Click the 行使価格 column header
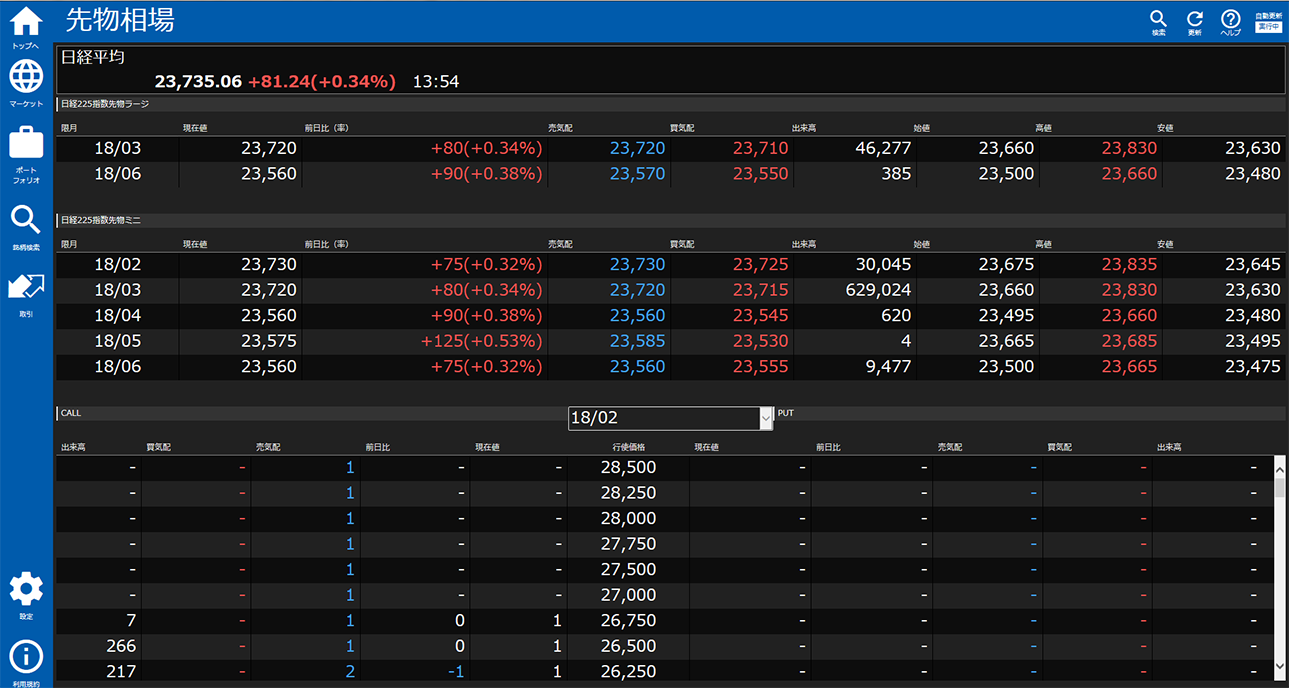The image size is (1289, 688). pos(629,446)
